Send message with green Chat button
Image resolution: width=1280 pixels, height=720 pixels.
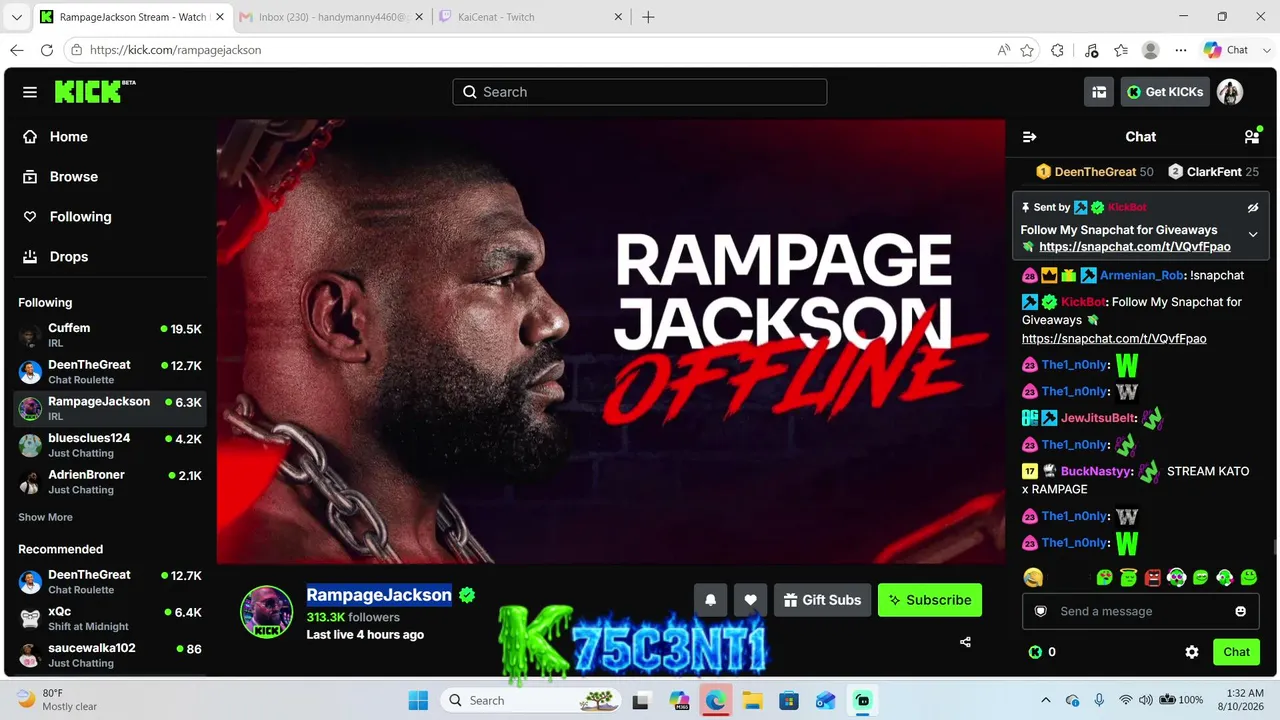point(1236,652)
